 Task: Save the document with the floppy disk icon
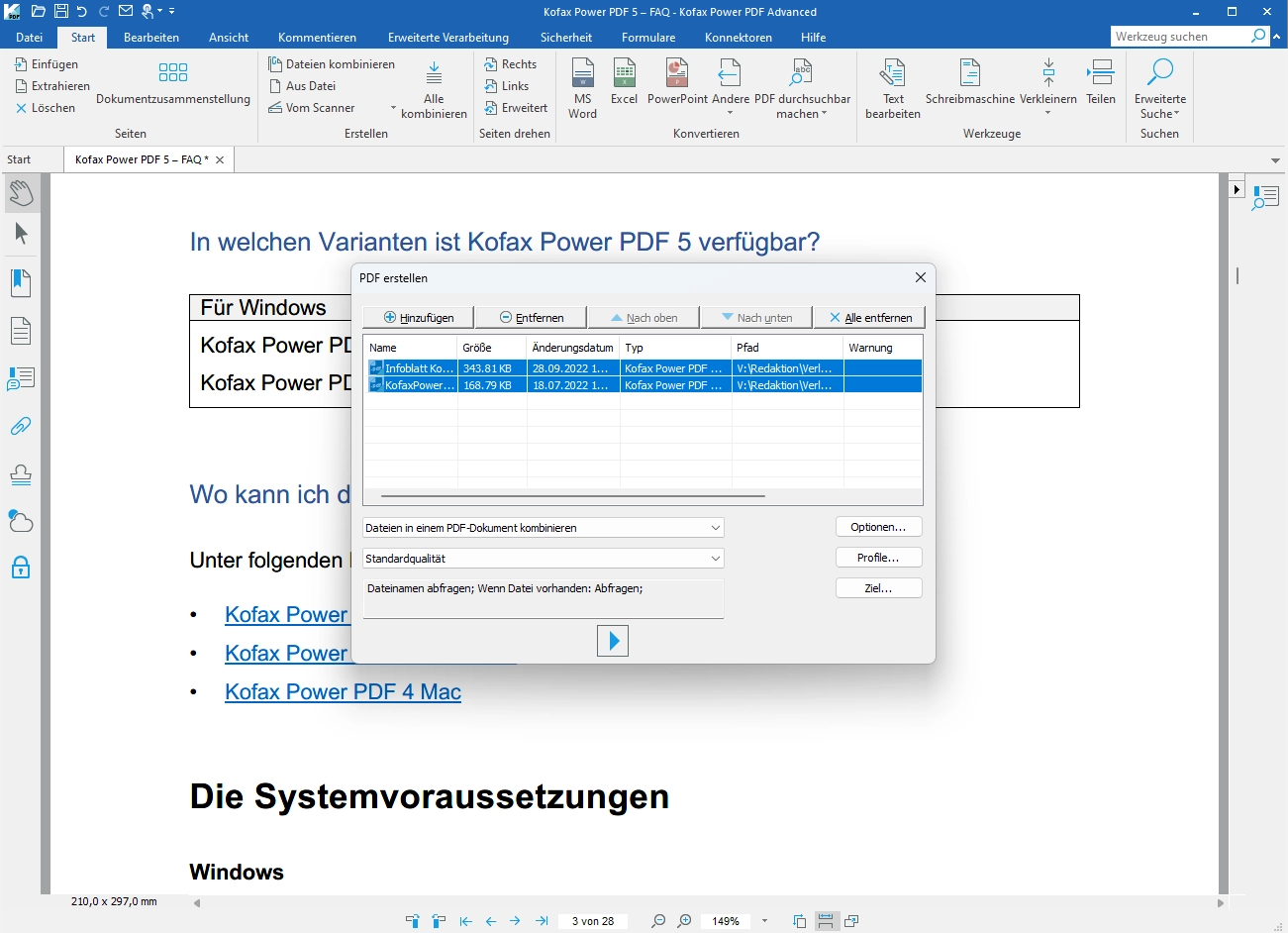pyautogui.click(x=60, y=11)
